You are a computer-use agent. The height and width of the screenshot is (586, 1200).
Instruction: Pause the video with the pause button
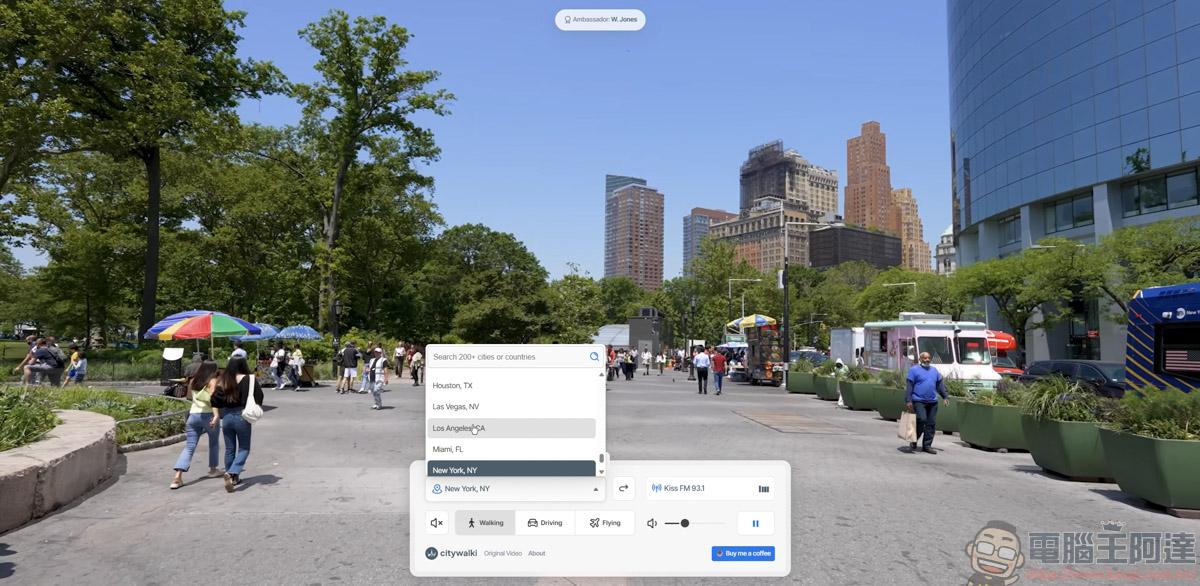(x=756, y=523)
